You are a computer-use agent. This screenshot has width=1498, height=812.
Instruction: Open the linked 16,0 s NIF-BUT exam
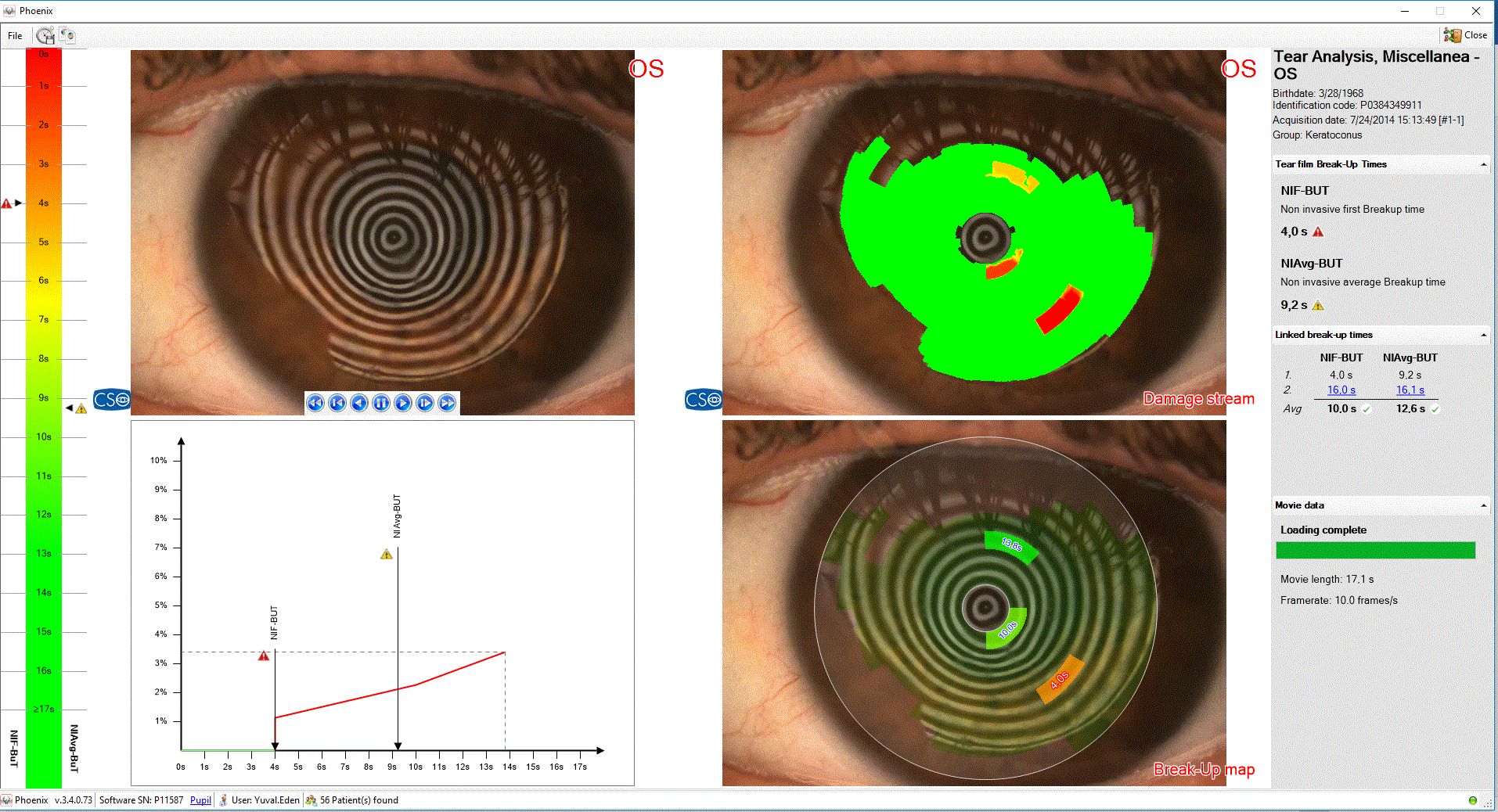pyautogui.click(x=1341, y=390)
